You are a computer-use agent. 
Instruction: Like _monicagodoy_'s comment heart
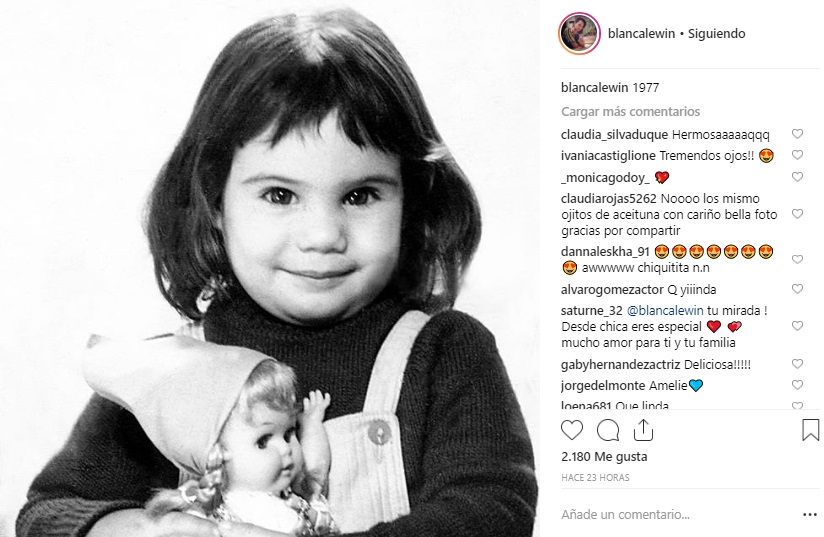[x=797, y=177]
